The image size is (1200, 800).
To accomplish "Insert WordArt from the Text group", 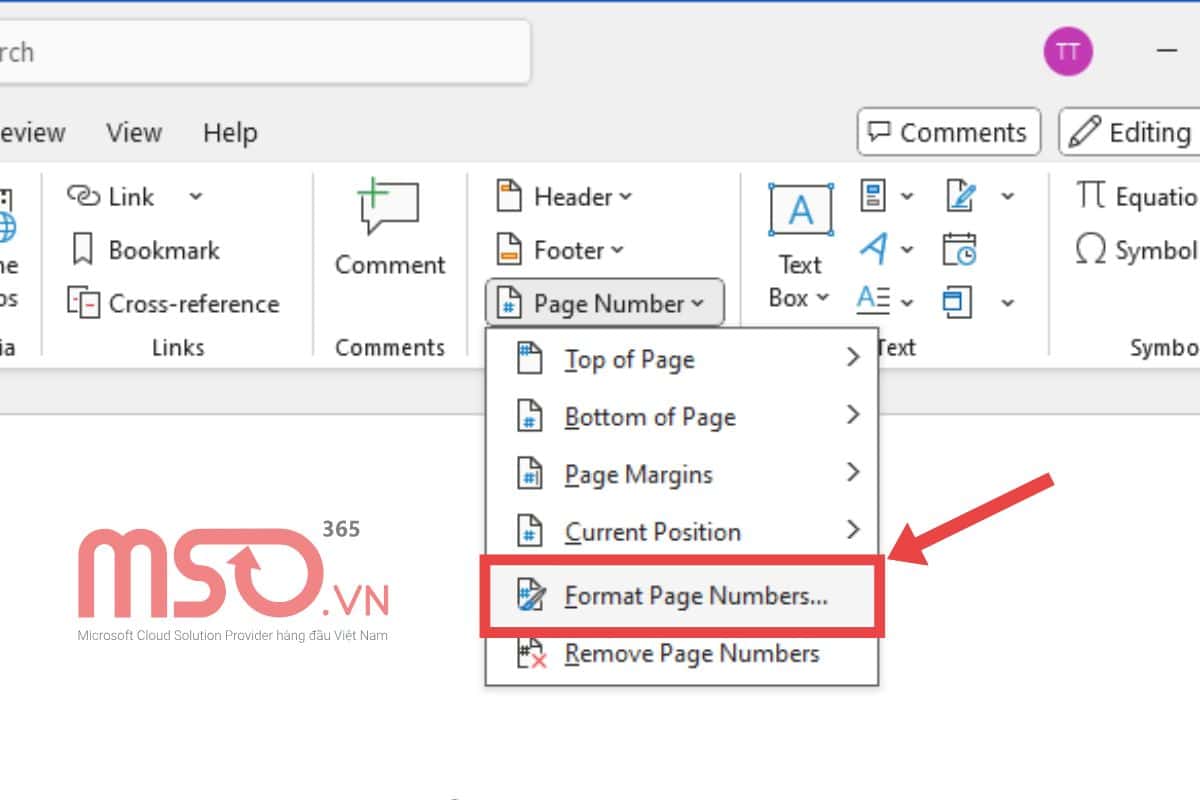I will (873, 249).
